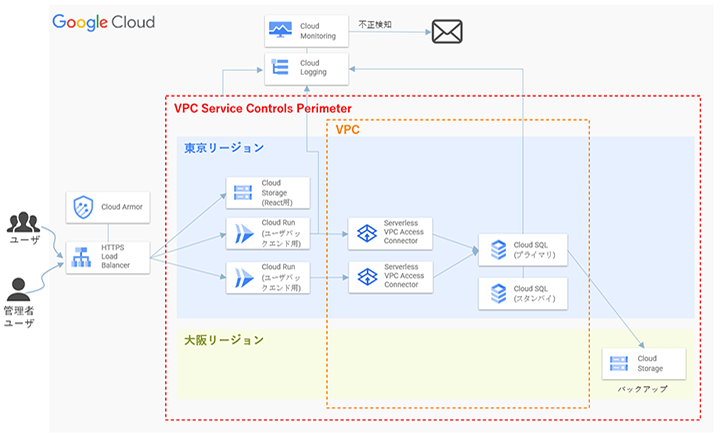Click the Cloud Monitoring icon

point(280,30)
